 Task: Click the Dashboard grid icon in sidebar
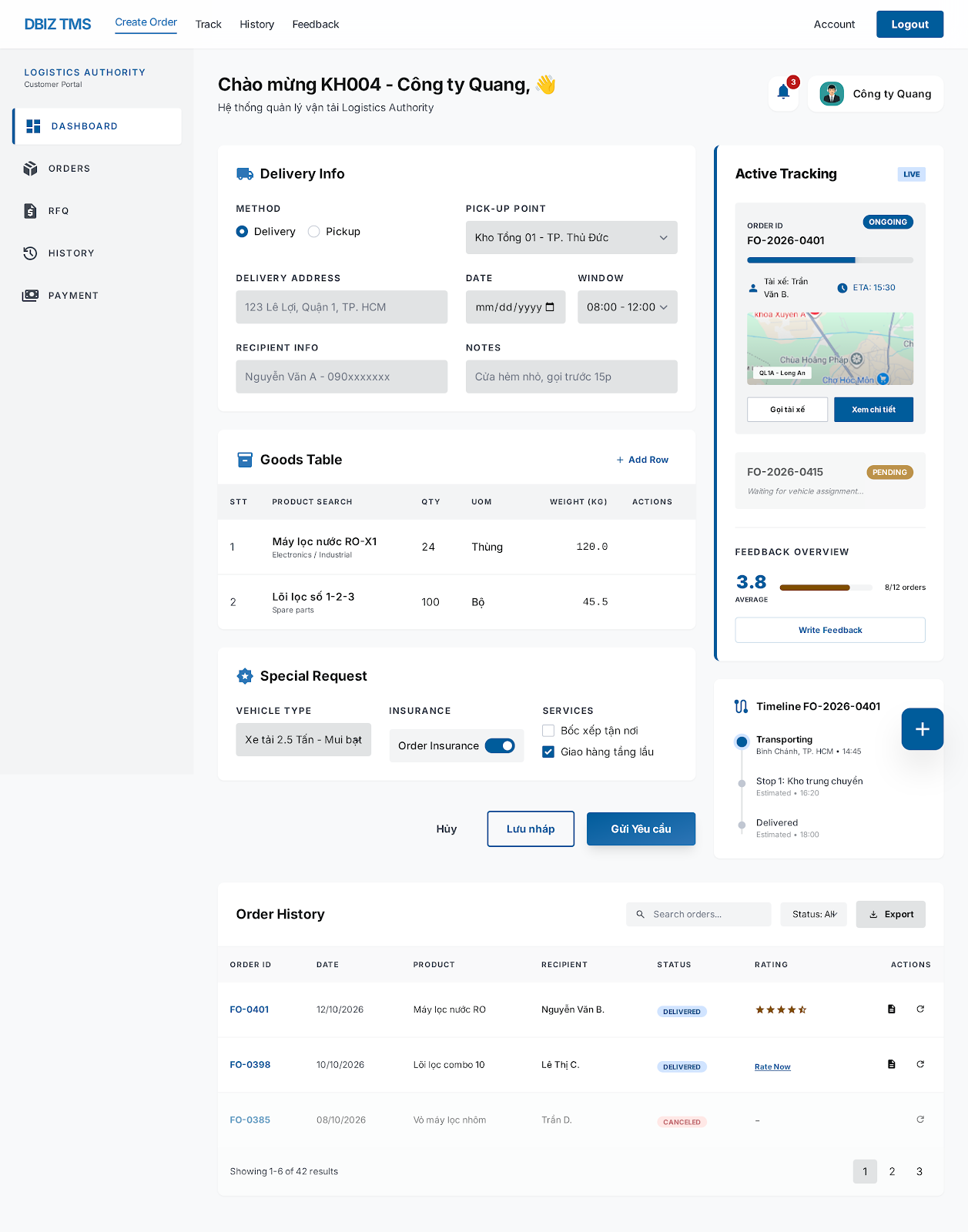(x=33, y=126)
